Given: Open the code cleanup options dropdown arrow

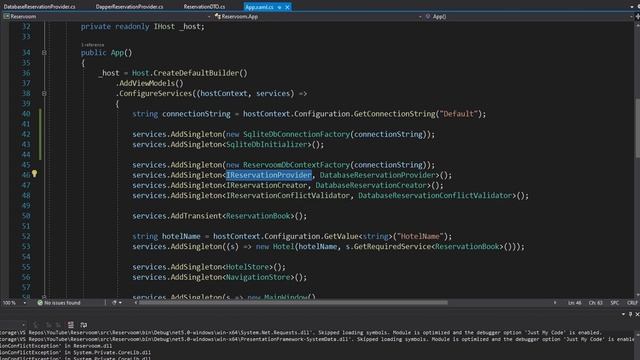Looking at the screenshot, I should [120, 303].
